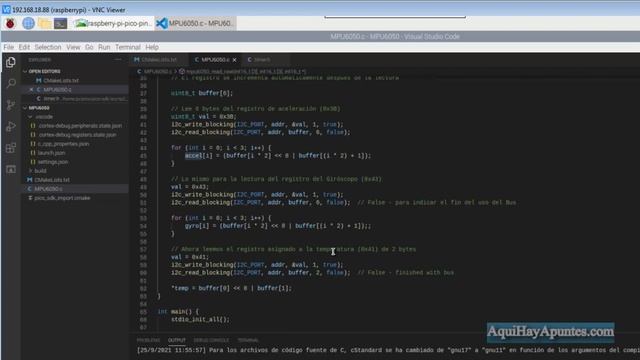Viewport: 640px width, 360px height.
Task: Open the Run and Debug view
Action: 11,126
